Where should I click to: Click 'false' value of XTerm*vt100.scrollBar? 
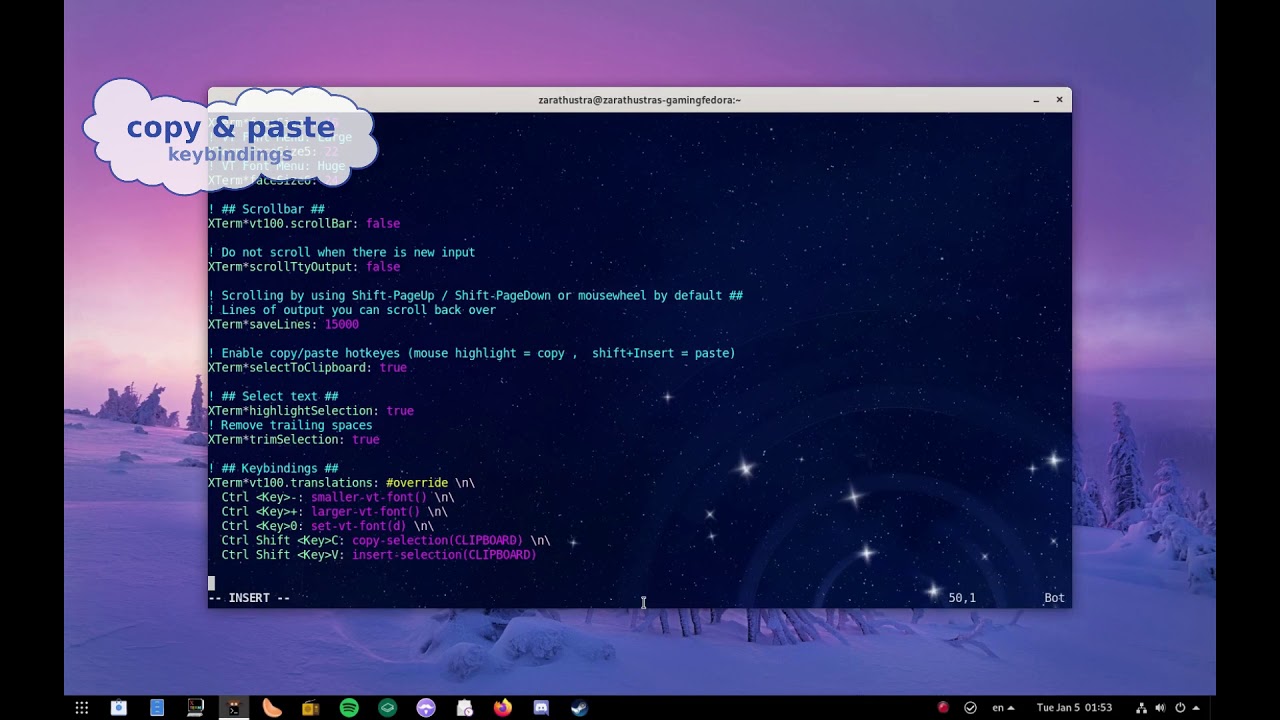383,224
